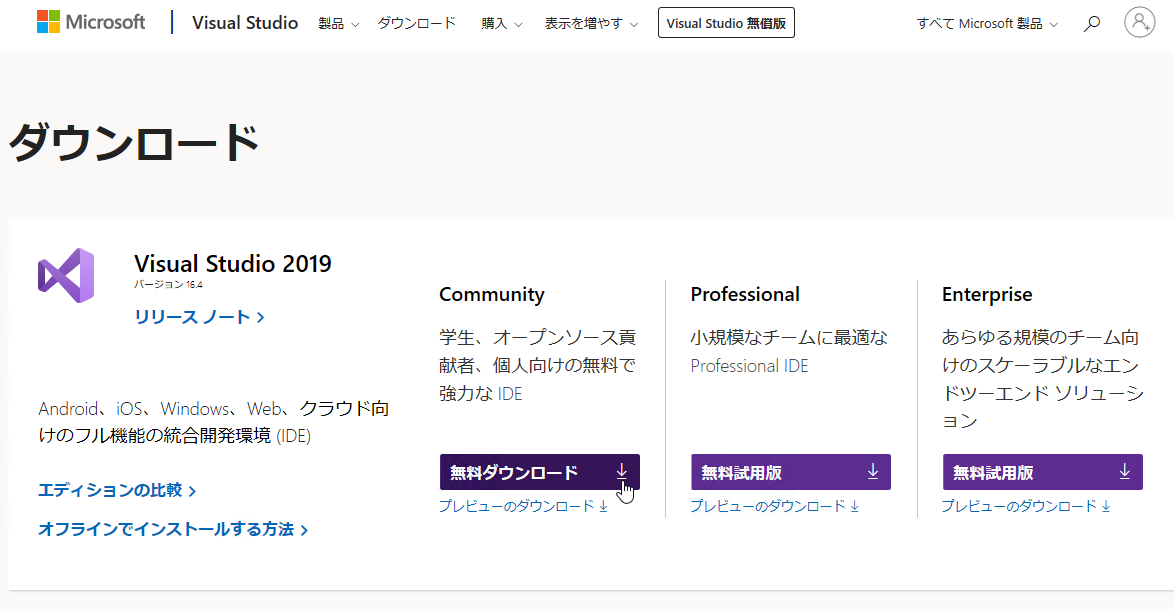Go to Visual Studio home link
The width and height of the screenshot is (1174, 609).
245,23
